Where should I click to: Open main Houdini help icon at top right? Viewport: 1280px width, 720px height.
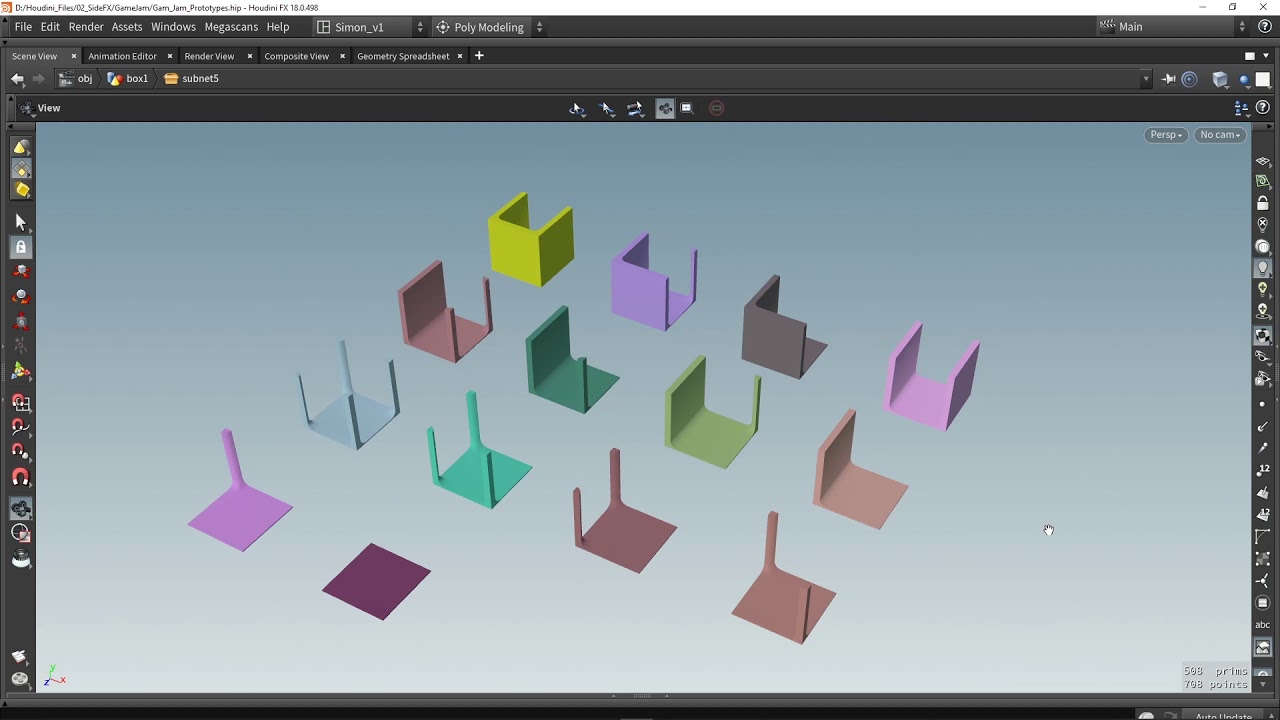pyautogui.click(x=1265, y=27)
